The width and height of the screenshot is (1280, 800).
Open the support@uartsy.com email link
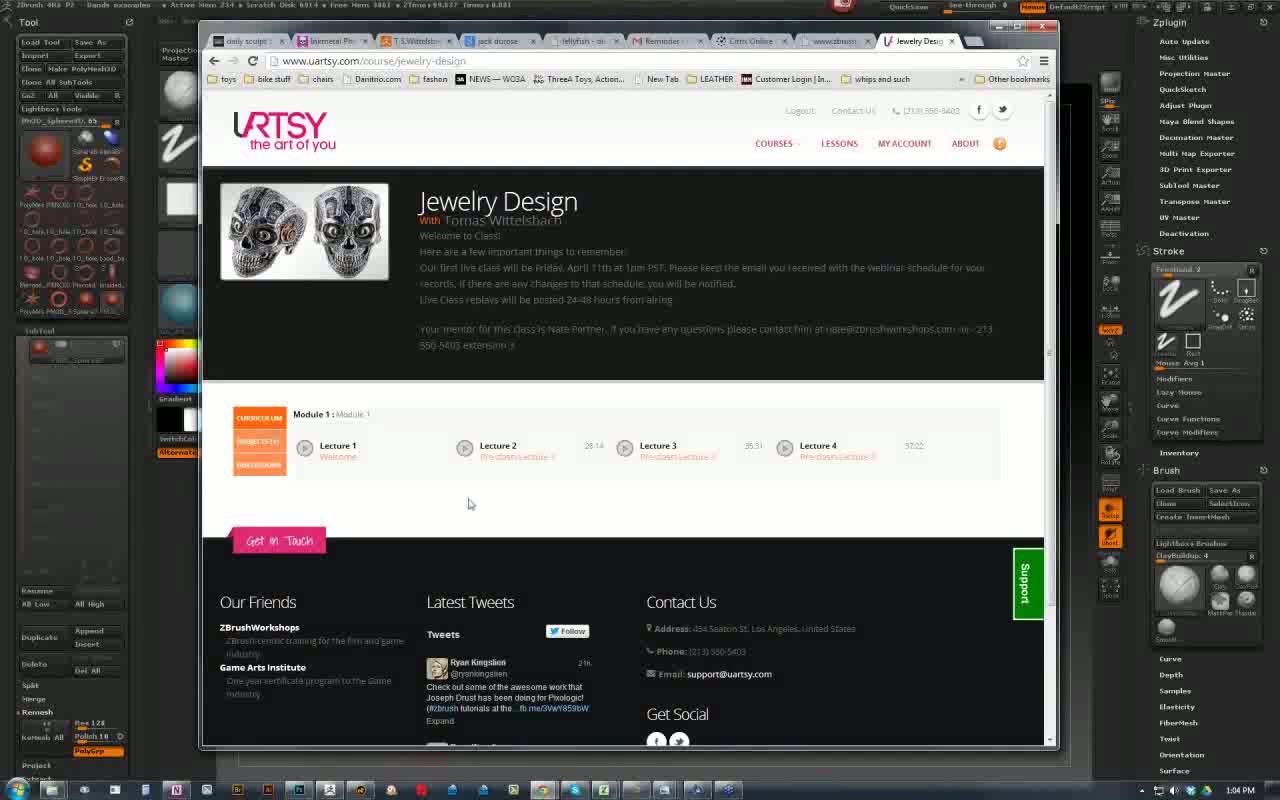(x=729, y=674)
